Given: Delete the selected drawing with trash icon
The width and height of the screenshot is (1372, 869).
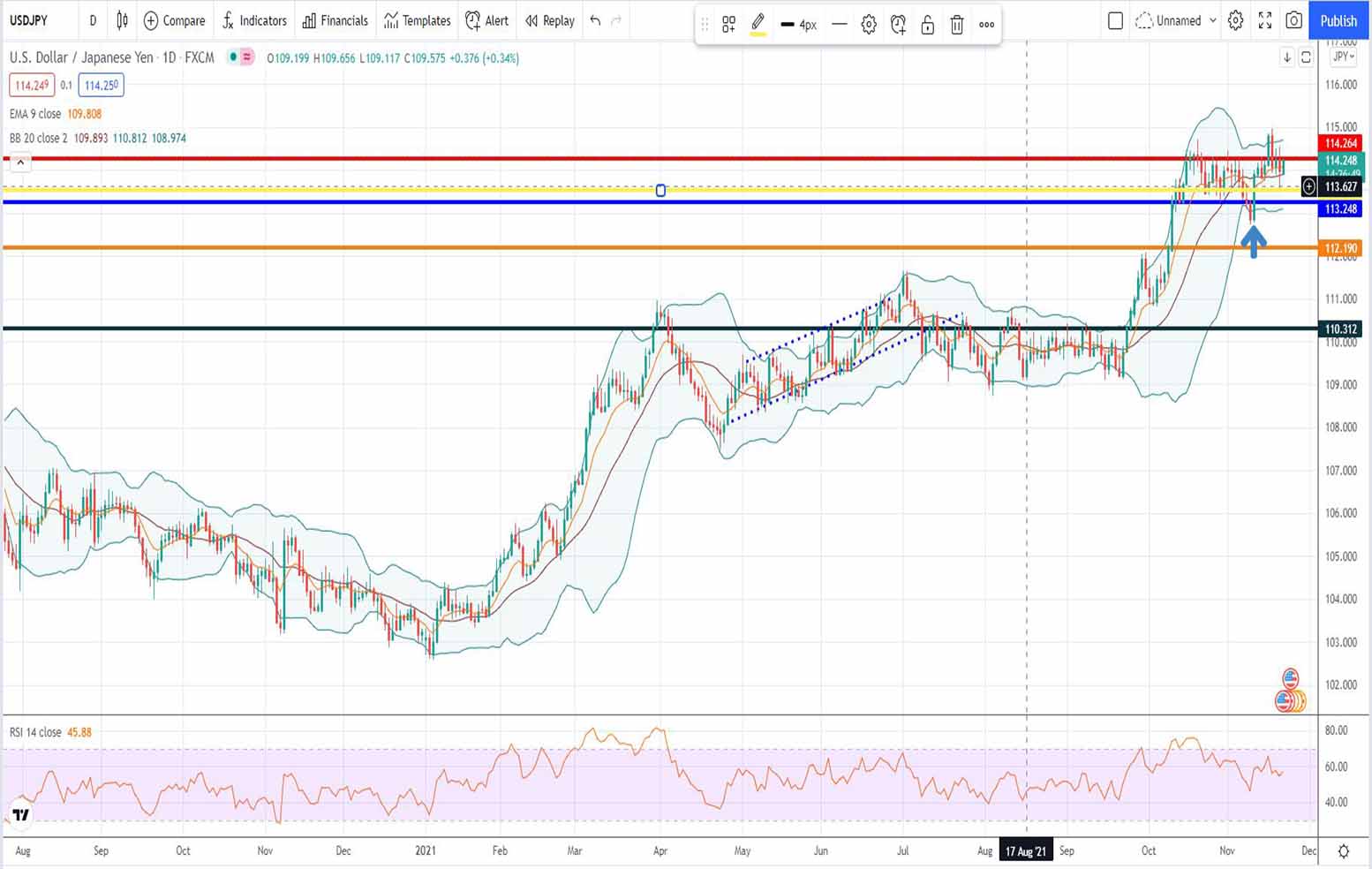Looking at the screenshot, I should tap(956, 25).
